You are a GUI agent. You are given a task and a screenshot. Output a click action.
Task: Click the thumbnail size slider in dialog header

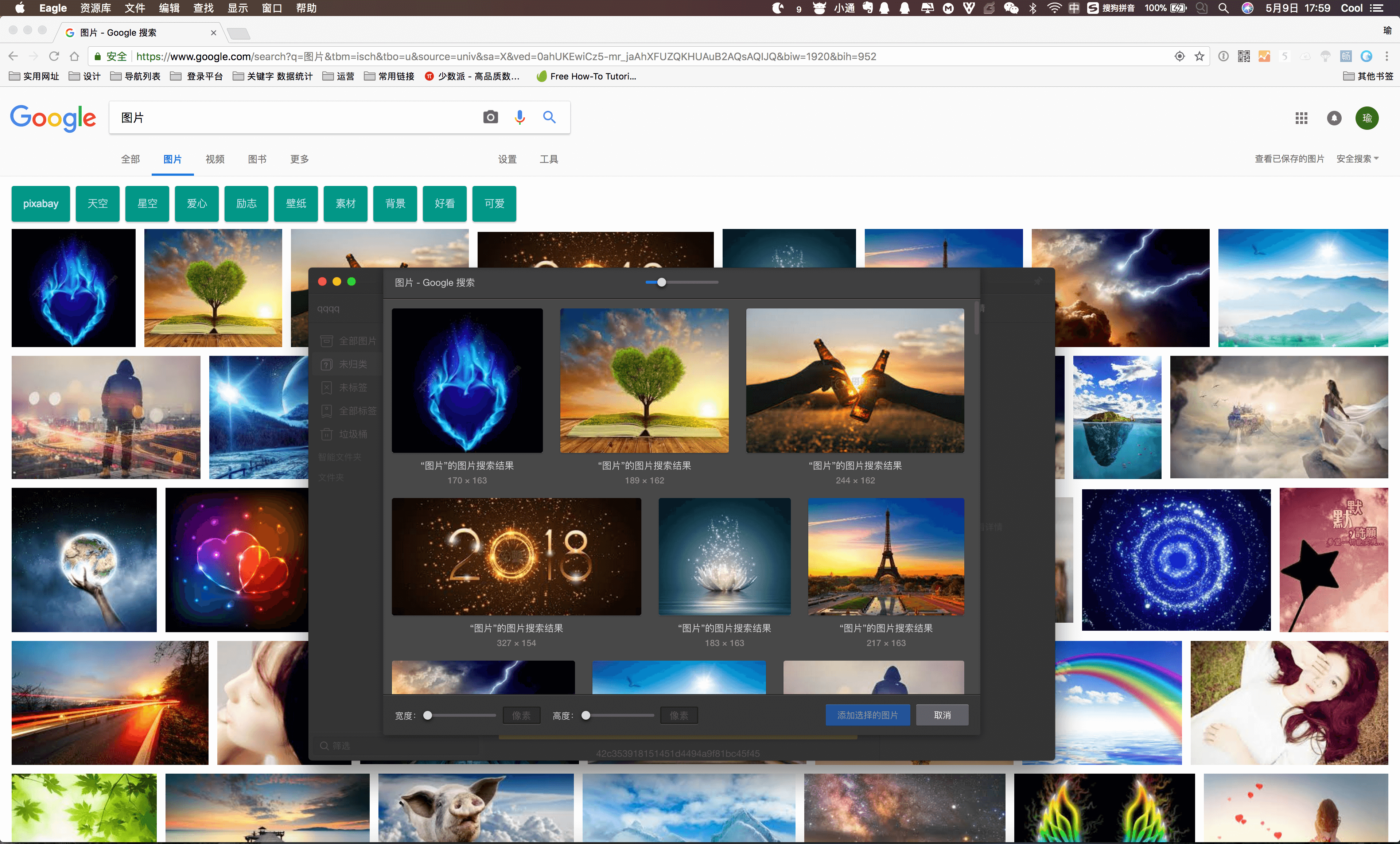coord(682,282)
